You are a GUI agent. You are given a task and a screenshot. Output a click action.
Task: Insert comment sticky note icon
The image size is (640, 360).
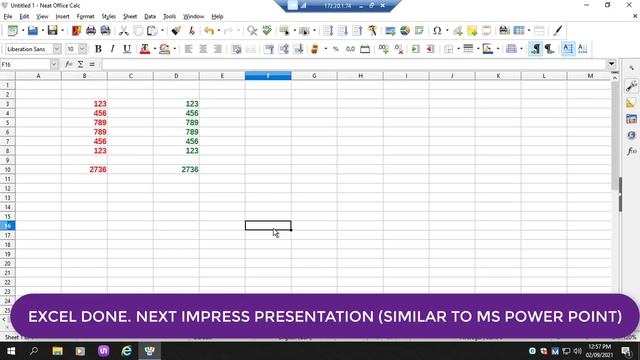(x=472, y=31)
